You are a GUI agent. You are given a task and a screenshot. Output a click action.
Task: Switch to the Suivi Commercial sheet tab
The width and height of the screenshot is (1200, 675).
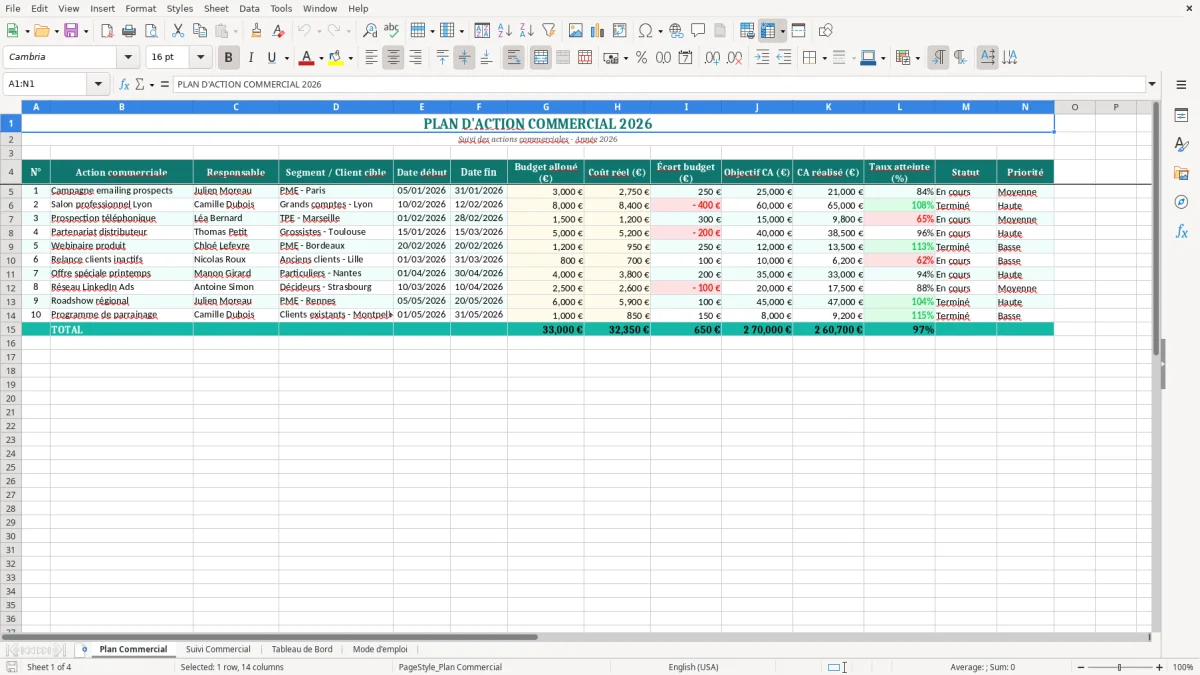tap(218, 649)
